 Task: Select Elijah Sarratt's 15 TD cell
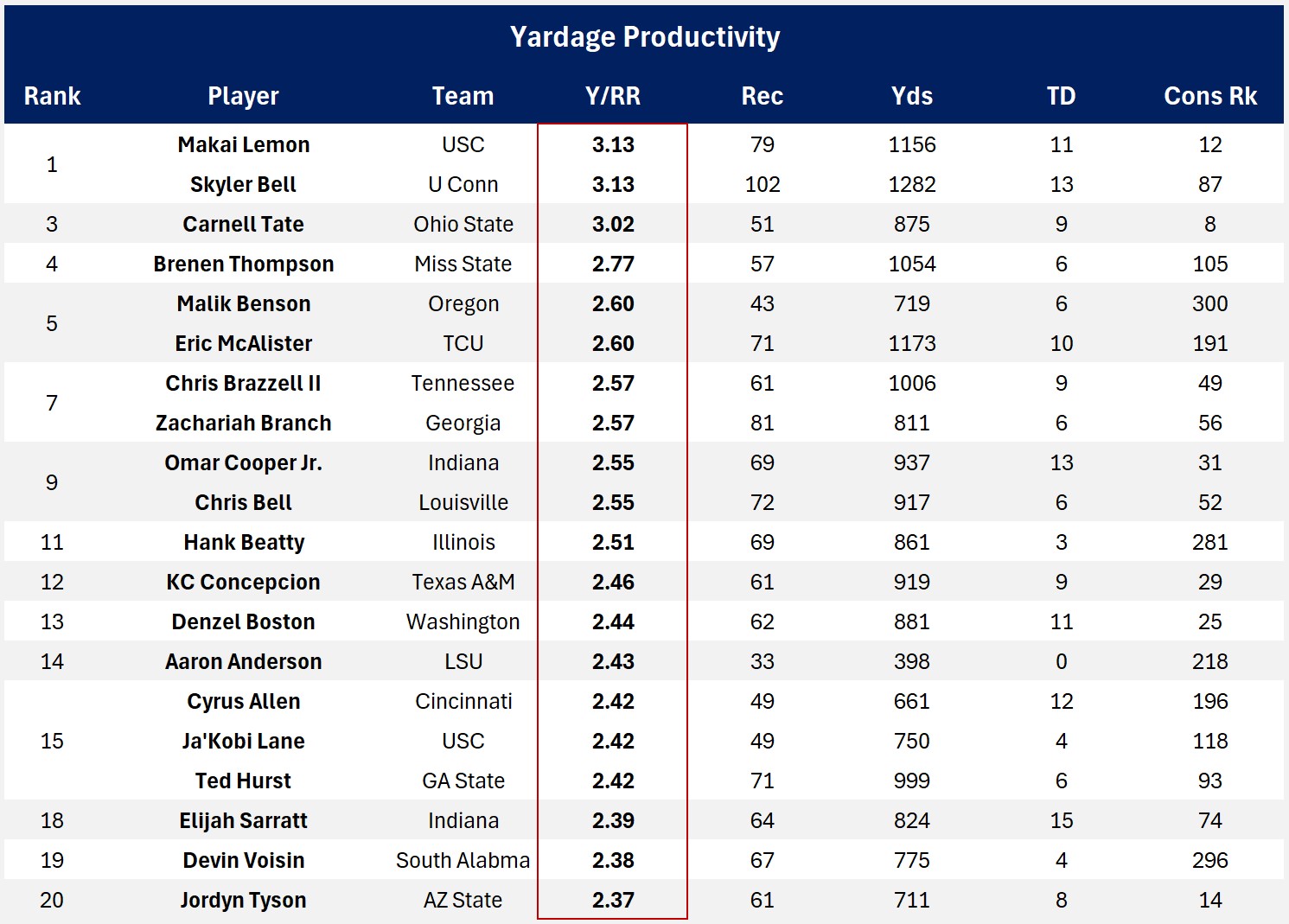pyautogui.click(x=1061, y=820)
